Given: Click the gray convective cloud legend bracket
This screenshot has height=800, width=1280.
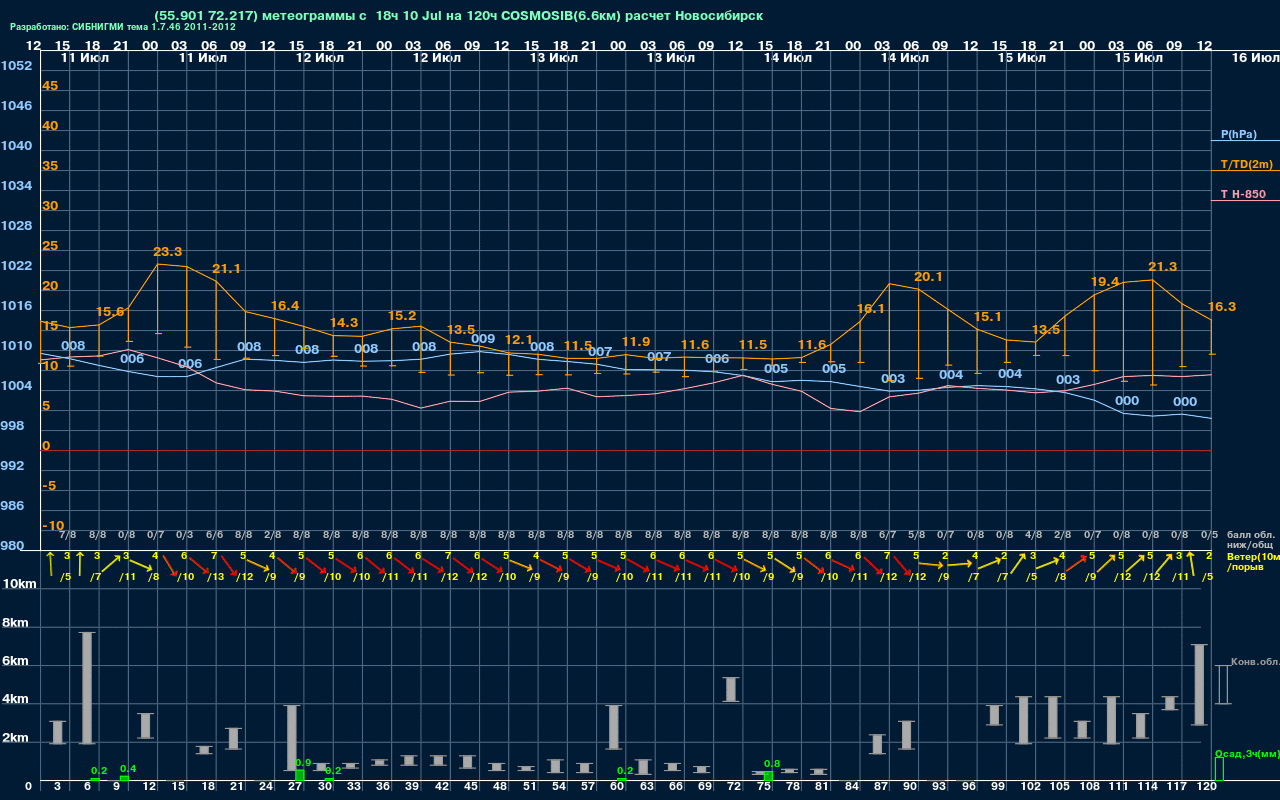Looking at the screenshot, I should [x=1222, y=684].
